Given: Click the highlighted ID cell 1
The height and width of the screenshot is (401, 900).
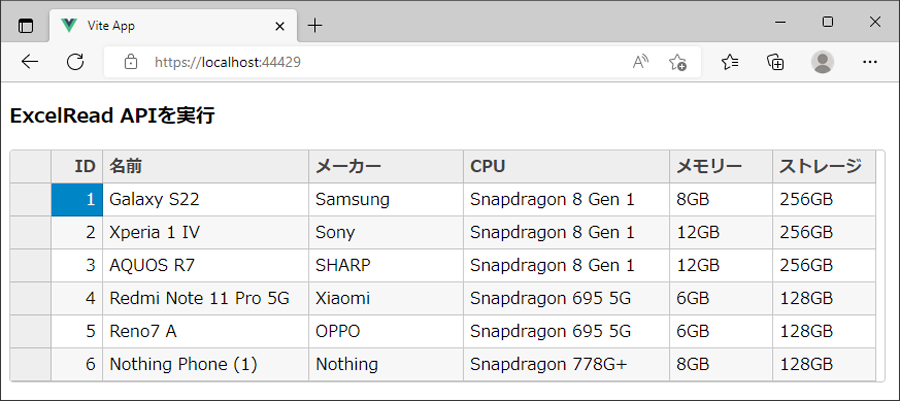Looking at the screenshot, I should 77,200.
